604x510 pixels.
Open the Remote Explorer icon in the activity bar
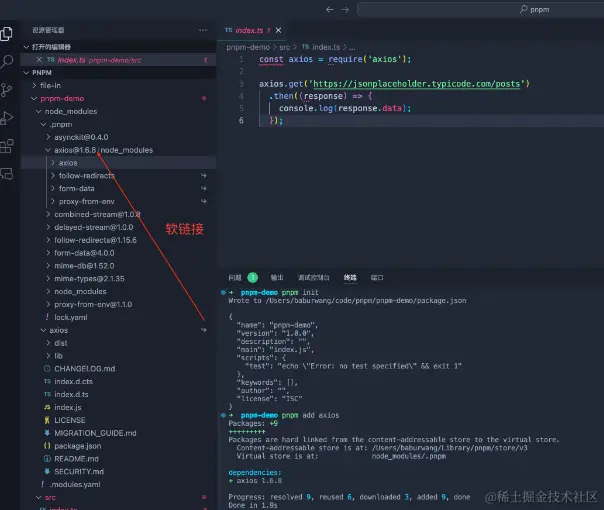(7, 174)
